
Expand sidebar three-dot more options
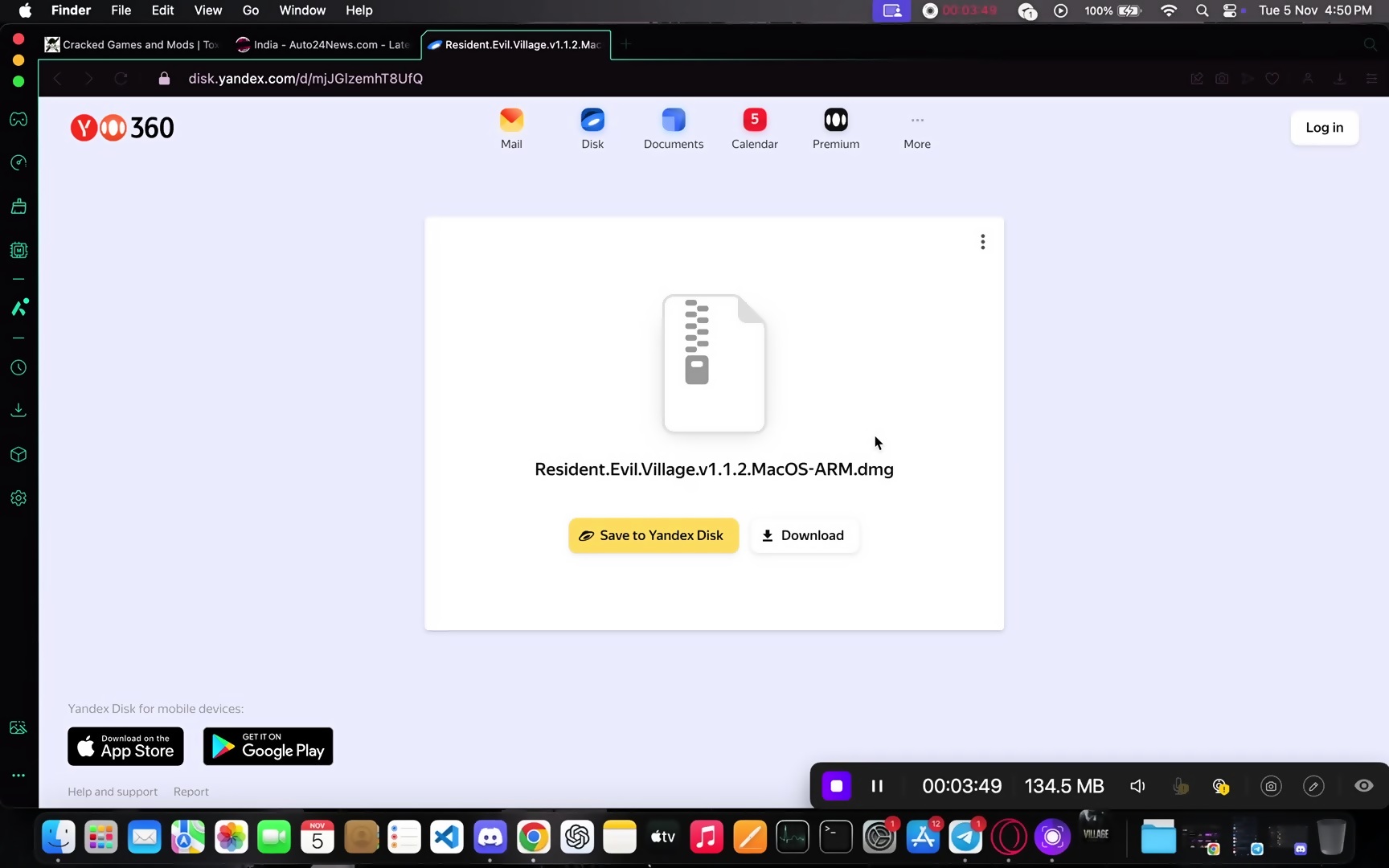coord(18,776)
